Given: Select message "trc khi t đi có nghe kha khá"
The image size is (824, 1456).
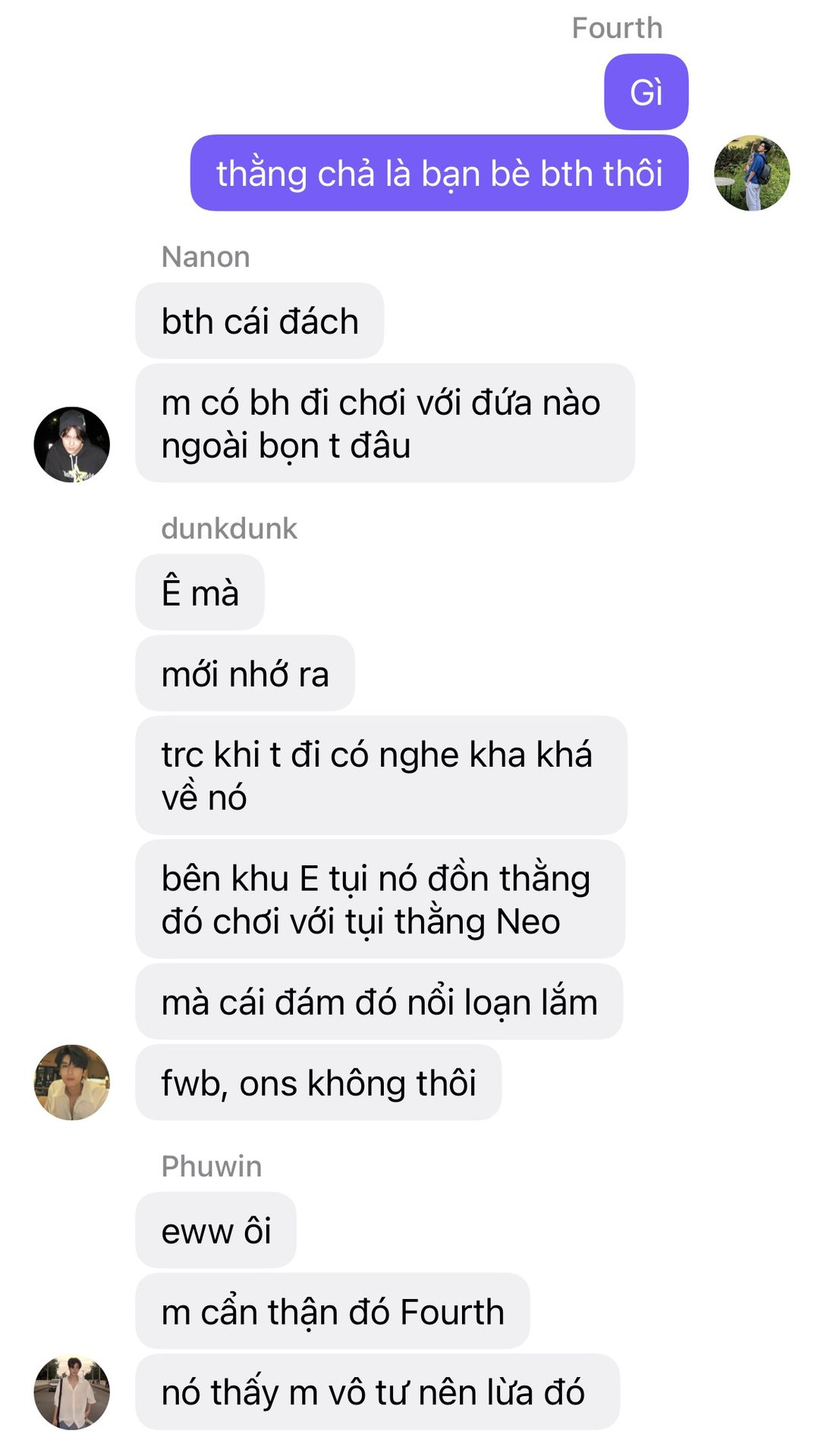Looking at the screenshot, I should pyautogui.click(x=382, y=775).
